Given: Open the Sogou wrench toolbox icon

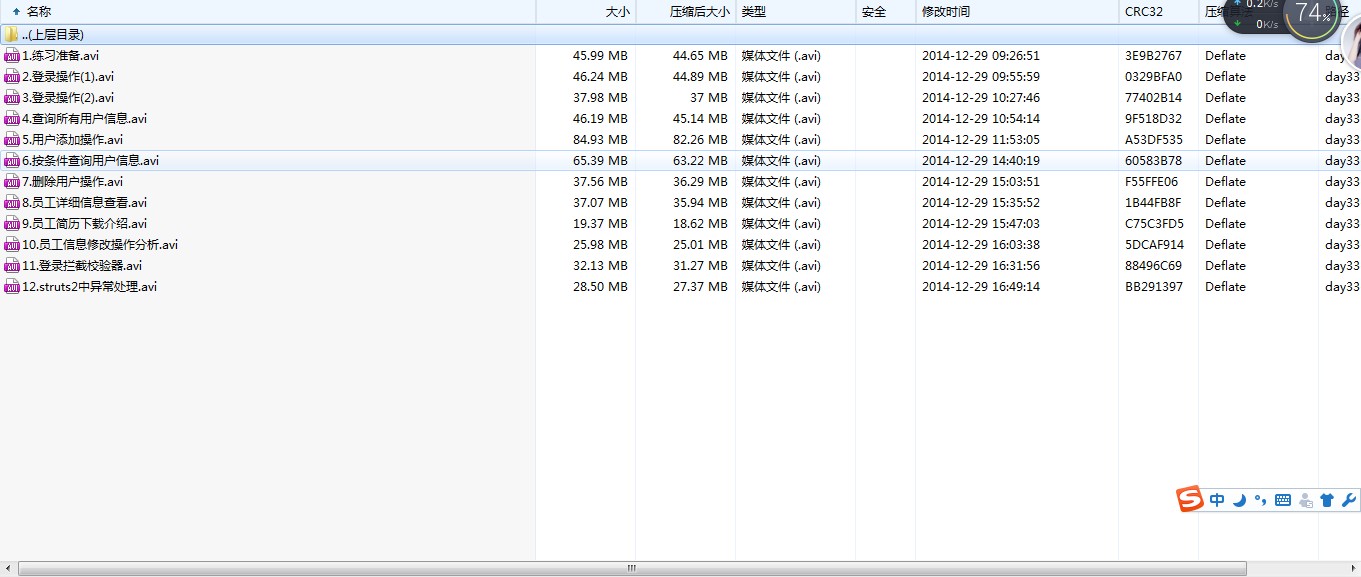Looking at the screenshot, I should (x=1348, y=500).
